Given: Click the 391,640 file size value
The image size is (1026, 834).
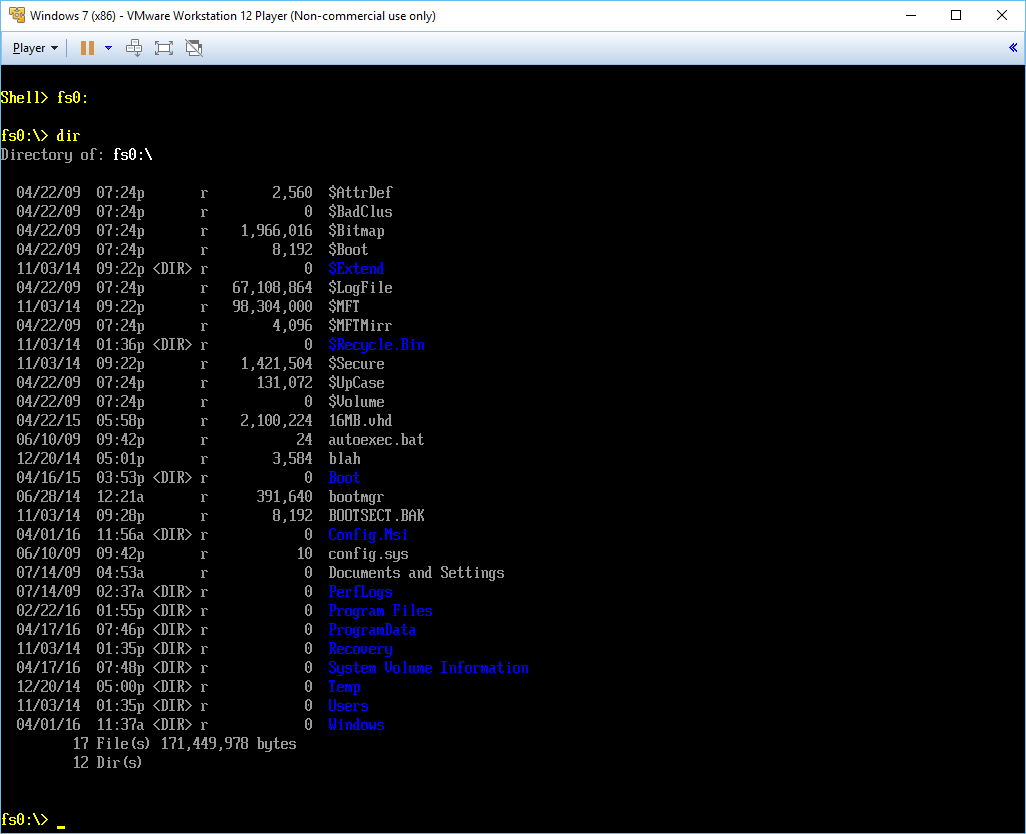Looking at the screenshot, I should [284, 496].
